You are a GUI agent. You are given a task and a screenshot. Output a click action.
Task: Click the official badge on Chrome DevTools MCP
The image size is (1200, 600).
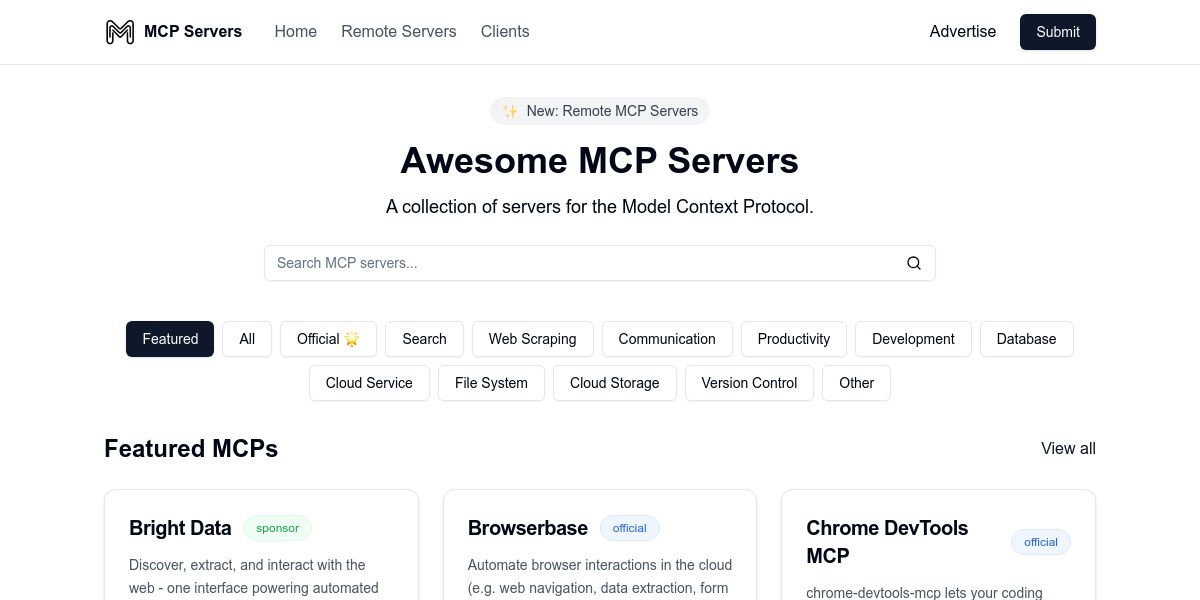point(1041,542)
